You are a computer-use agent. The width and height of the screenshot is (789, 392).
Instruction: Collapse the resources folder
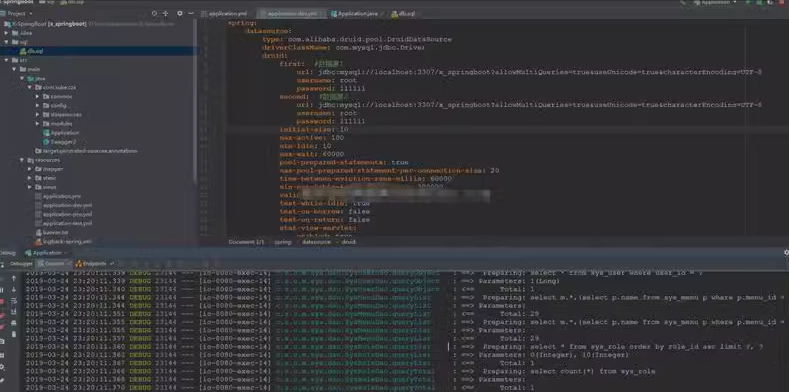(22, 160)
